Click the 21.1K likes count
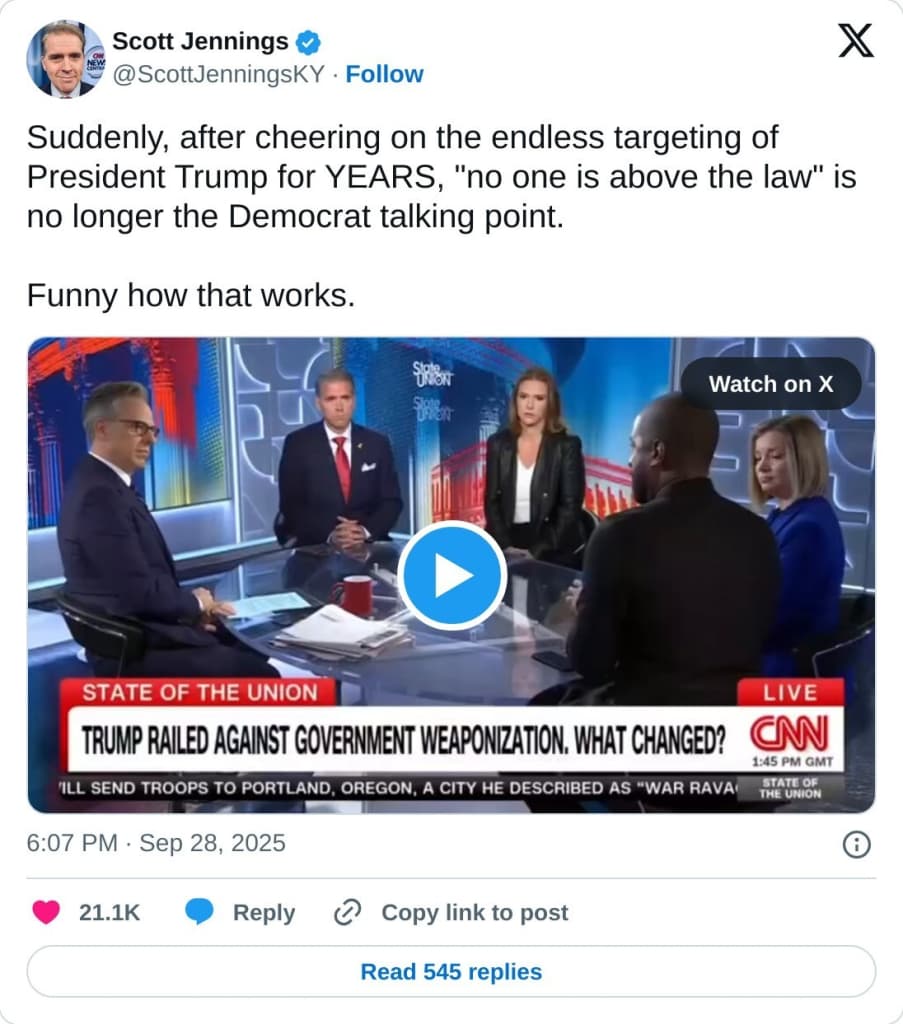903x1024 pixels. (109, 912)
